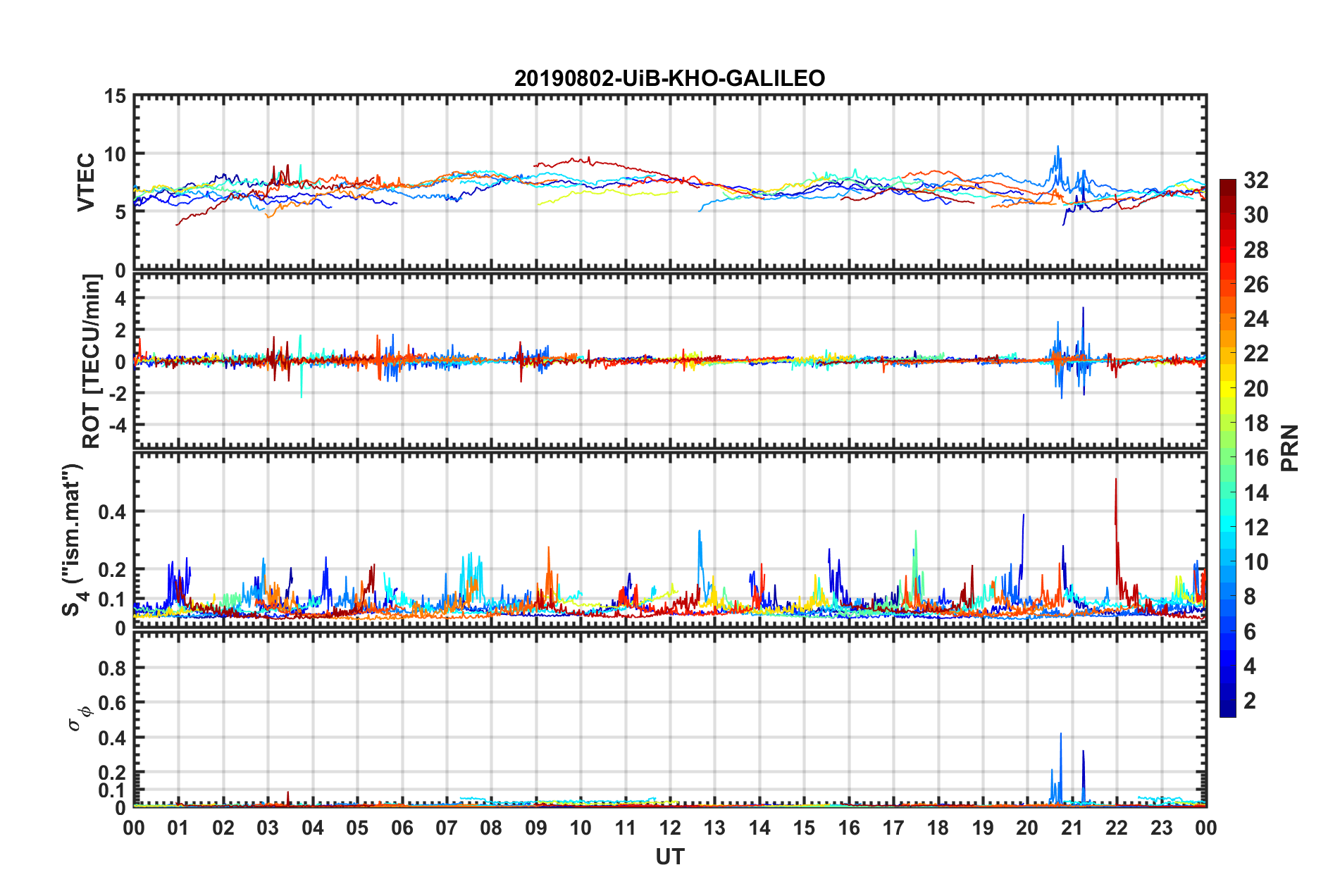Select colorbar tick label 8

[x=1250, y=597]
